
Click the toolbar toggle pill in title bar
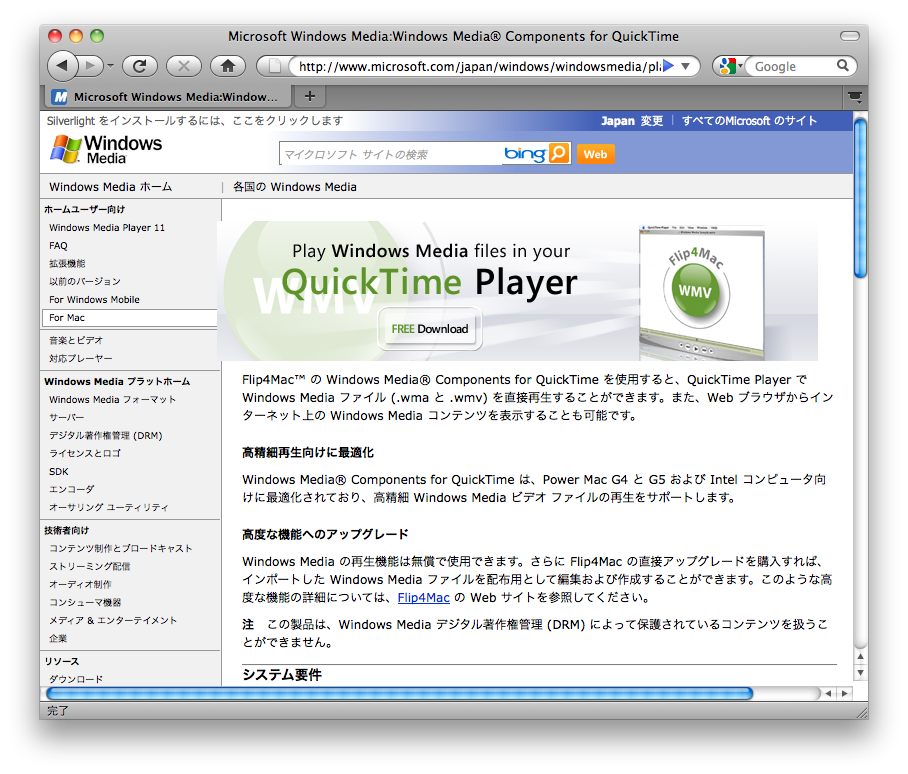pyautogui.click(x=850, y=36)
